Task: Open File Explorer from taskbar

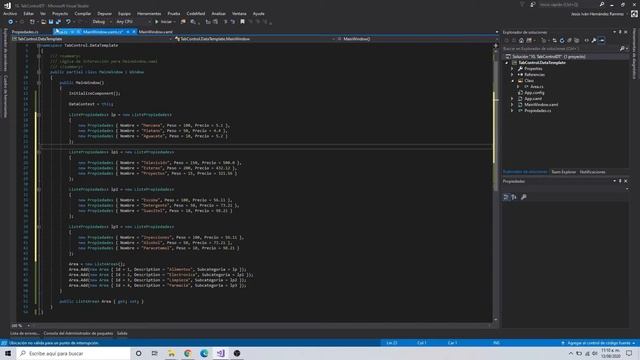Action: 171,353
